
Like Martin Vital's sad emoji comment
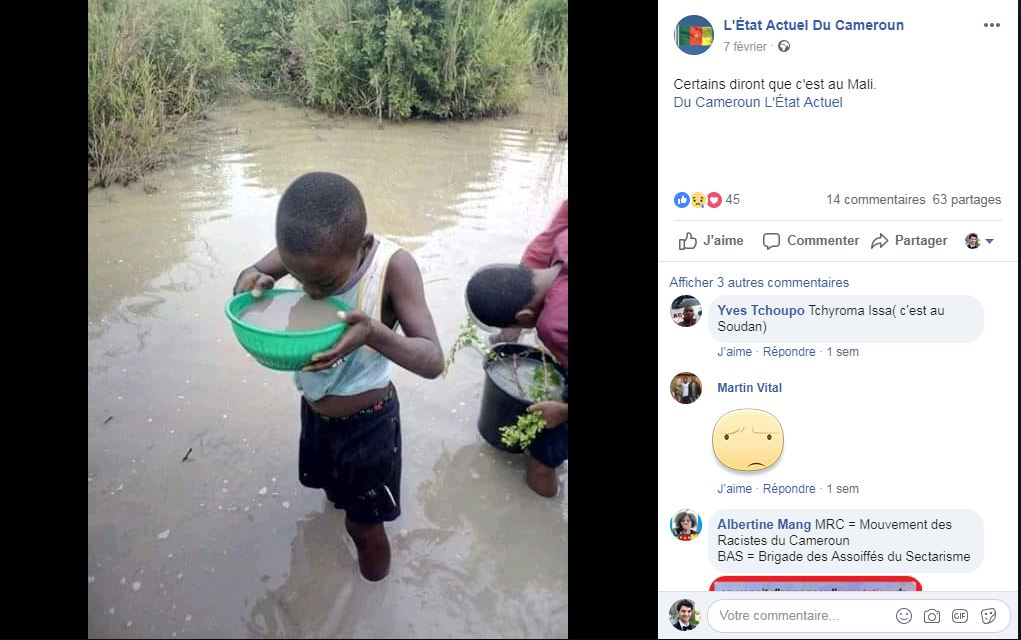point(734,489)
